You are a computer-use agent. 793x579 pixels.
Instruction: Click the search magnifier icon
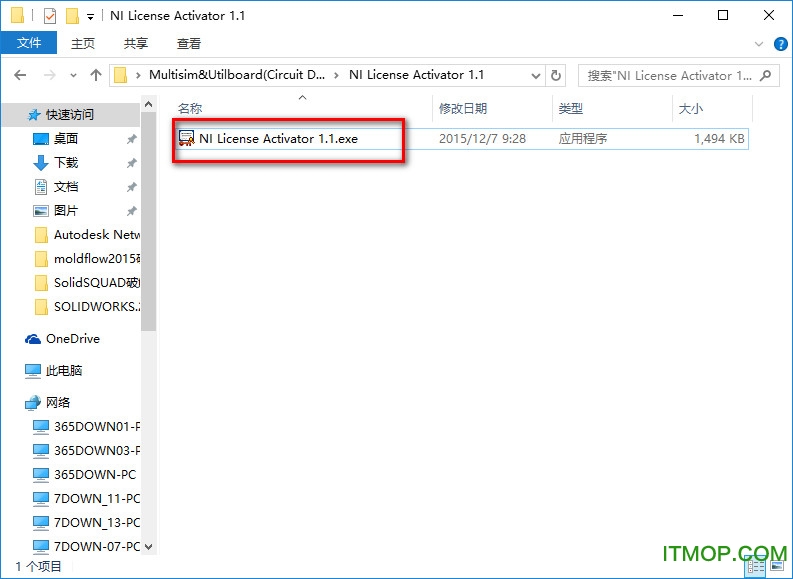point(766,76)
